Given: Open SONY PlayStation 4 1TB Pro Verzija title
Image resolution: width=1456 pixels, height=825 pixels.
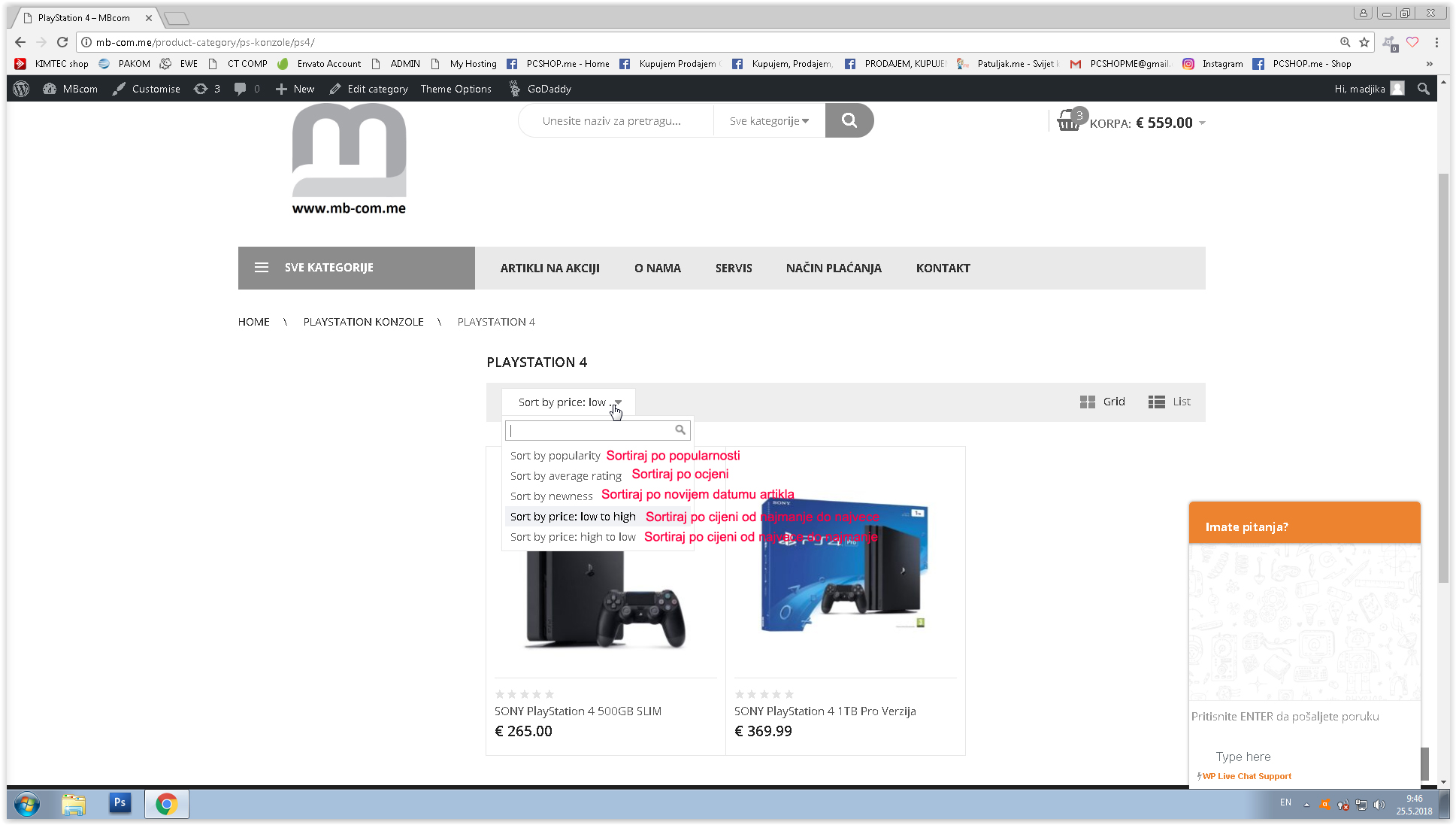Looking at the screenshot, I should 825,711.
